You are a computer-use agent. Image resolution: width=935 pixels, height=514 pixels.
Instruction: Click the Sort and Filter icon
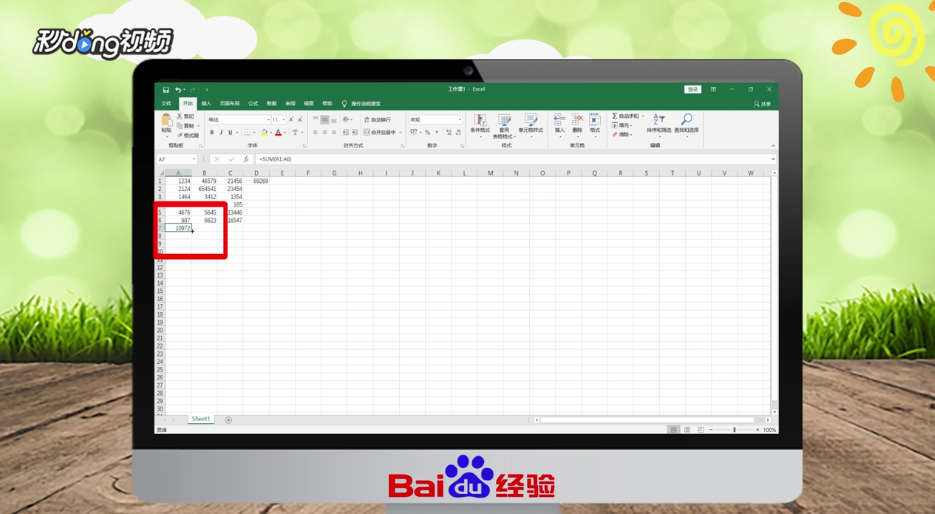[x=659, y=119]
